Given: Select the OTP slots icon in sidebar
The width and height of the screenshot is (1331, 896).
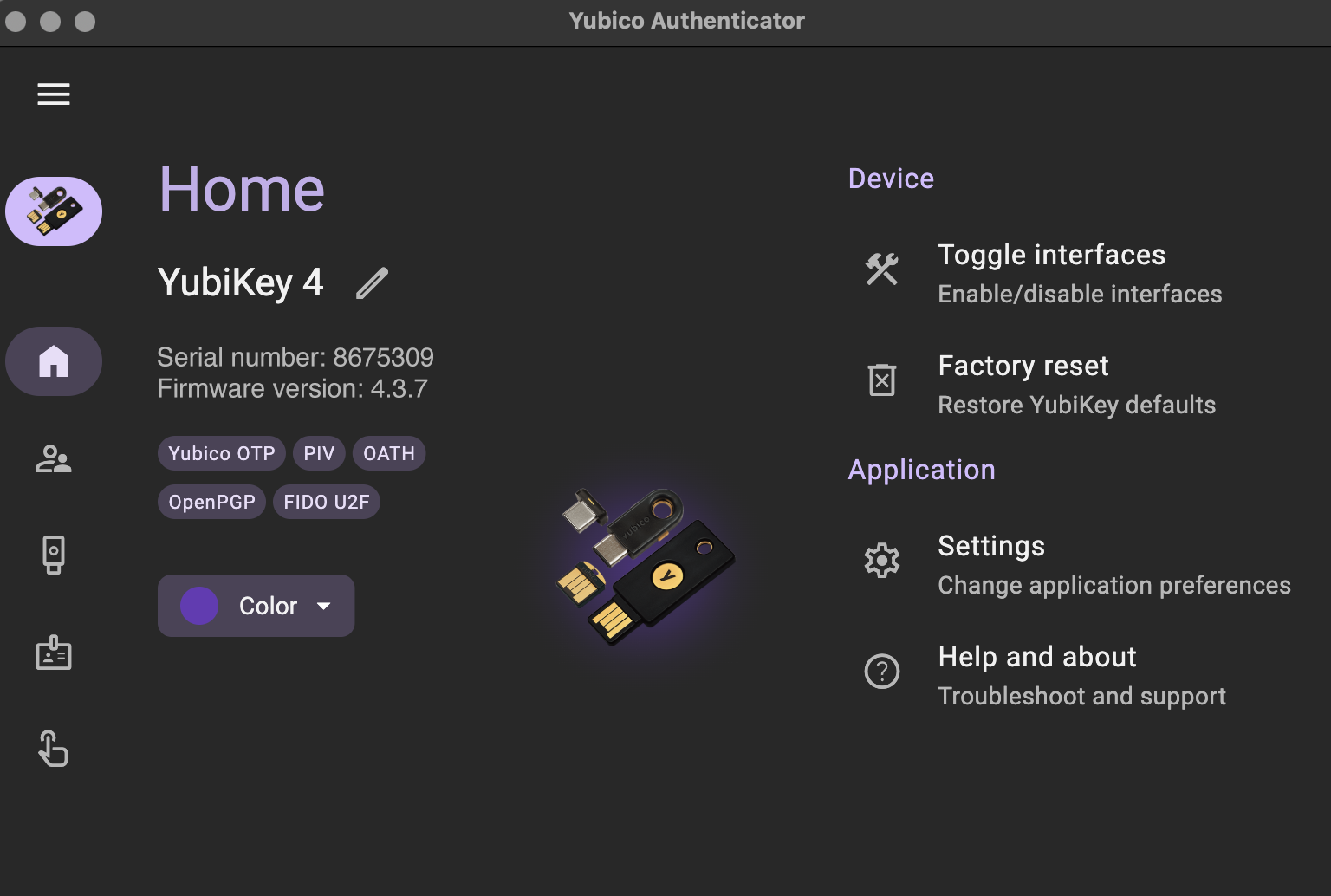Looking at the screenshot, I should [x=54, y=555].
